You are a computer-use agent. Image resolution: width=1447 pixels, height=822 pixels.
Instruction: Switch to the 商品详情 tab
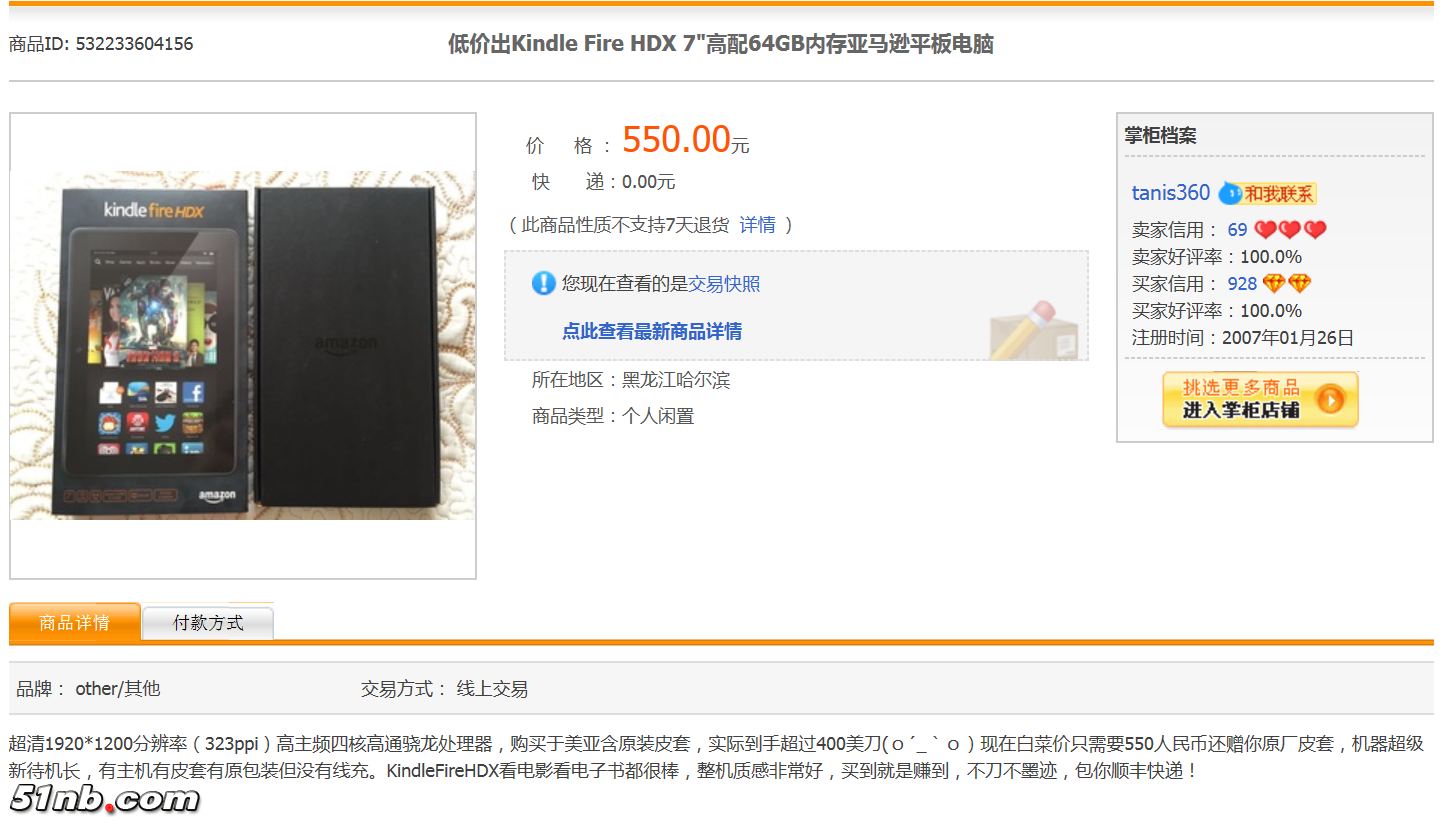[74, 622]
